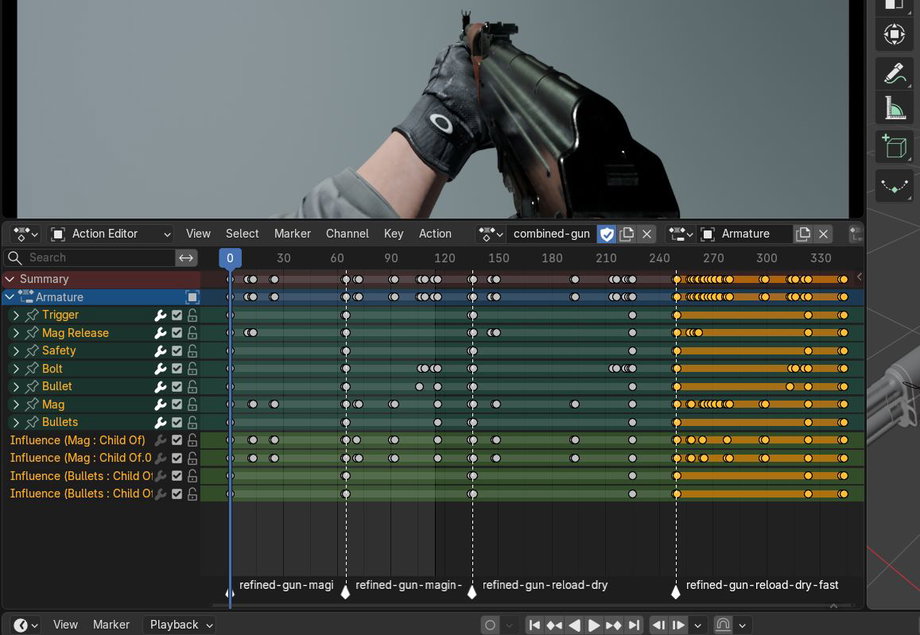
Task: Toggle the lock icon on Safety channel
Action: (192, 351)
